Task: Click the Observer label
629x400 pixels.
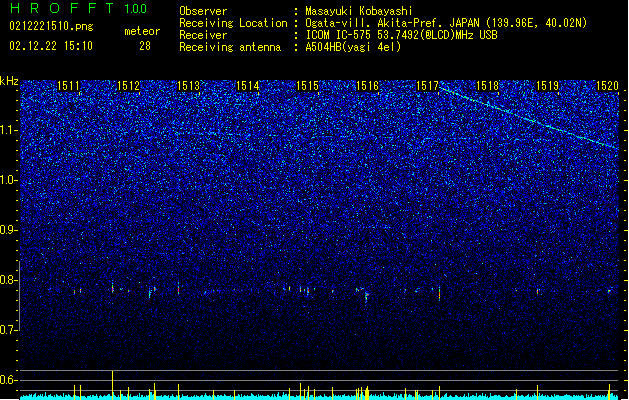Action: (203, 11)
